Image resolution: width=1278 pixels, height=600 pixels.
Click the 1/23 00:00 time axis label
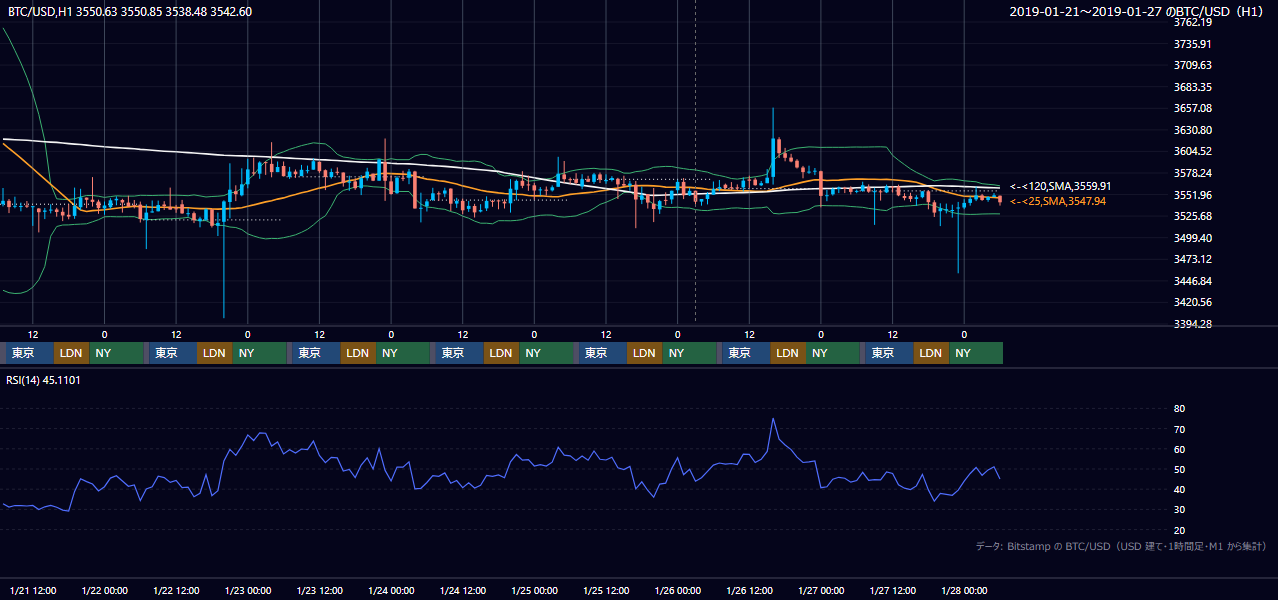coord(248,590)
